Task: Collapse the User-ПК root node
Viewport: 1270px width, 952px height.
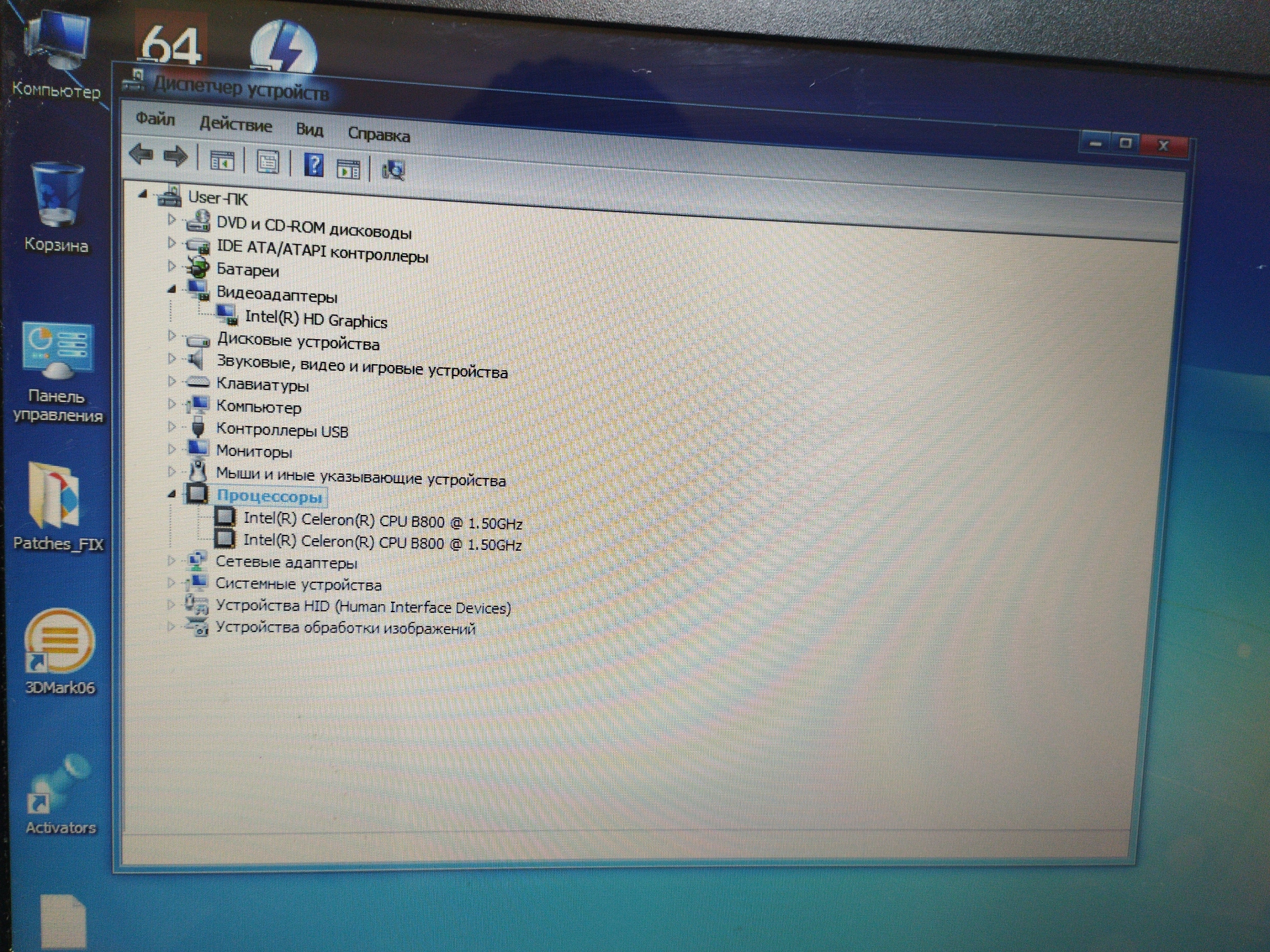Action: click(142, 193)
